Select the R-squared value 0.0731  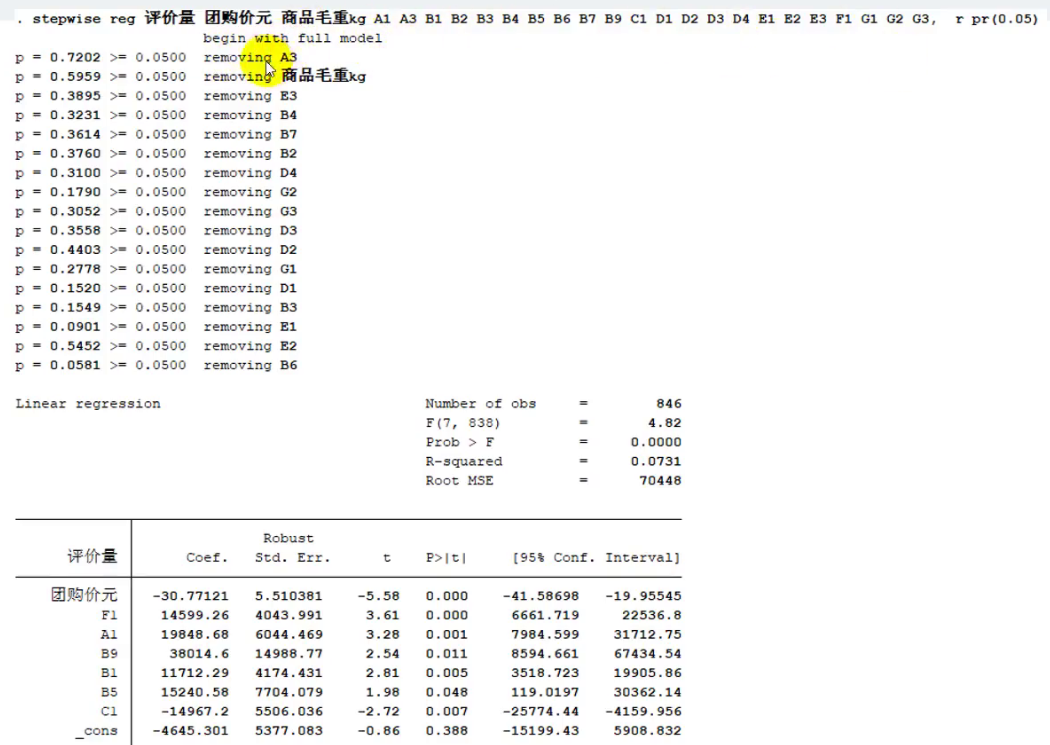[656, 461]
